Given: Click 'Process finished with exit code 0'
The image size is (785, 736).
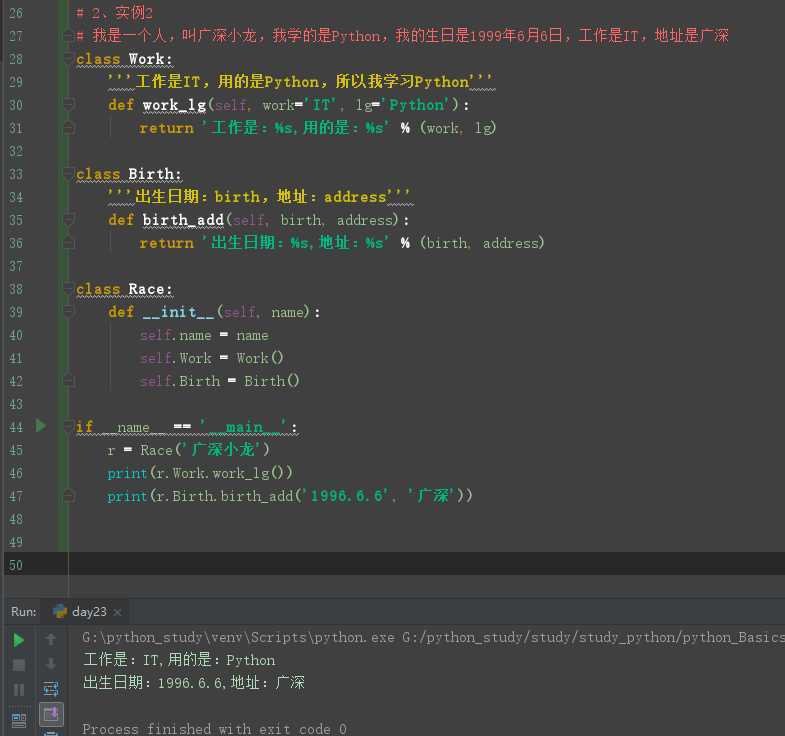Looking at the screenshot, I should [214, 728].
